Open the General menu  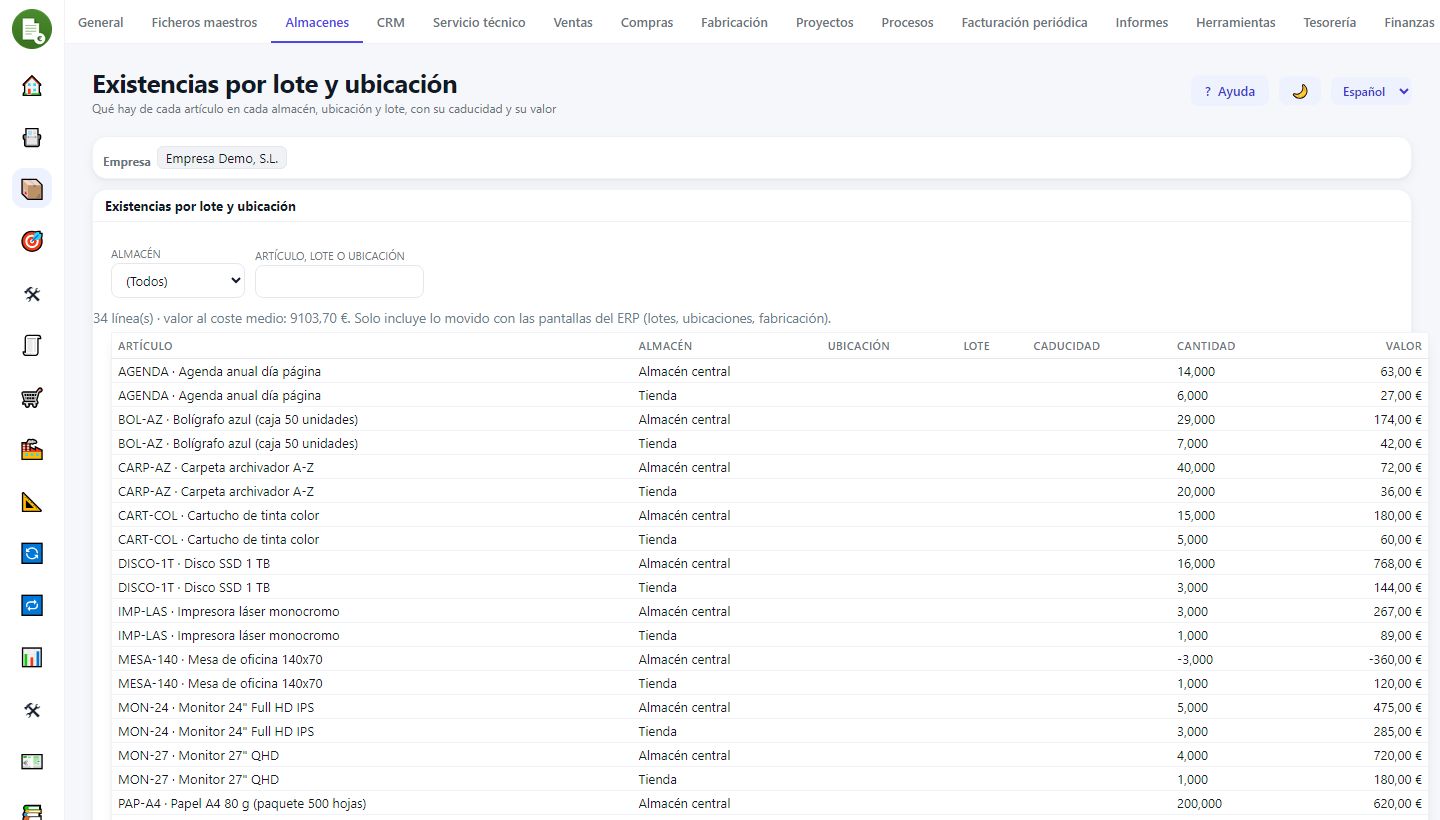[x=101, y=22]
